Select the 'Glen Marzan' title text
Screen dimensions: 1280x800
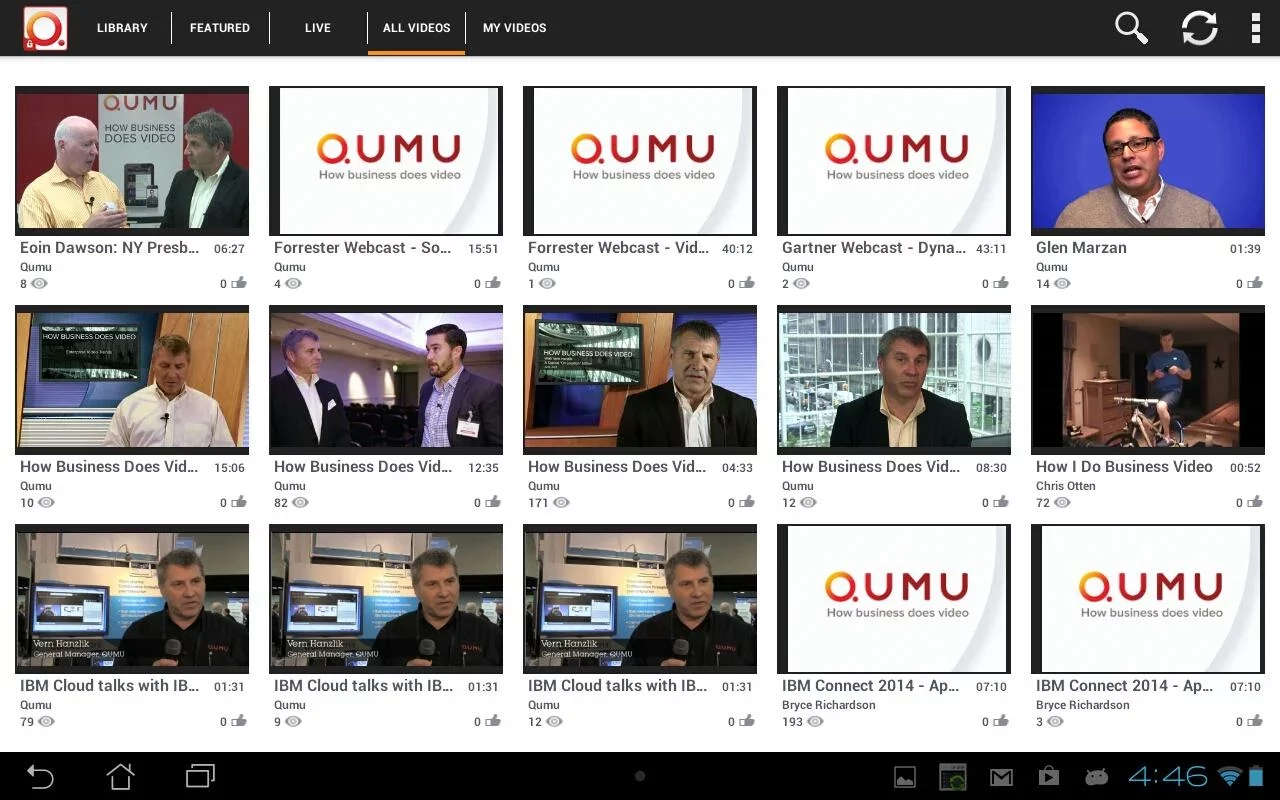(1081, 248)
